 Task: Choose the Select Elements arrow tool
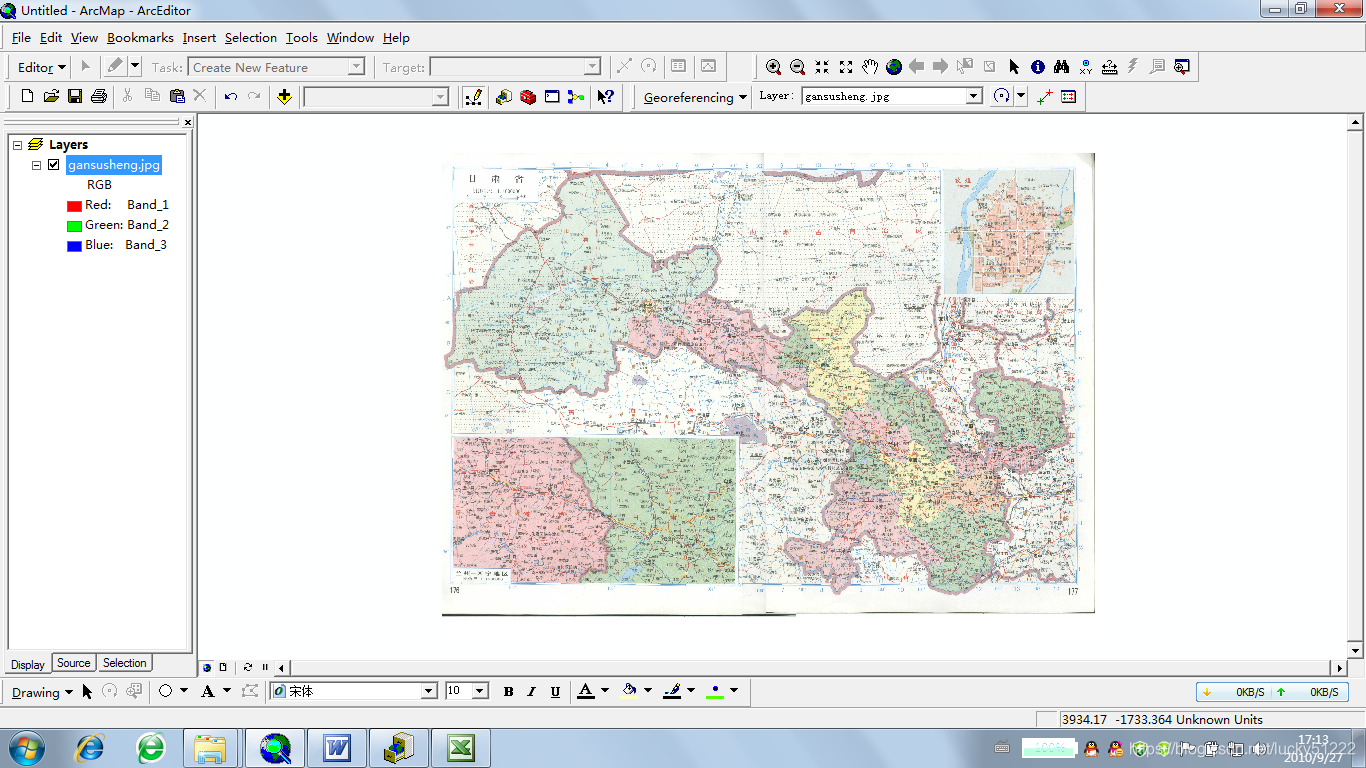[x=1014, y=67]
